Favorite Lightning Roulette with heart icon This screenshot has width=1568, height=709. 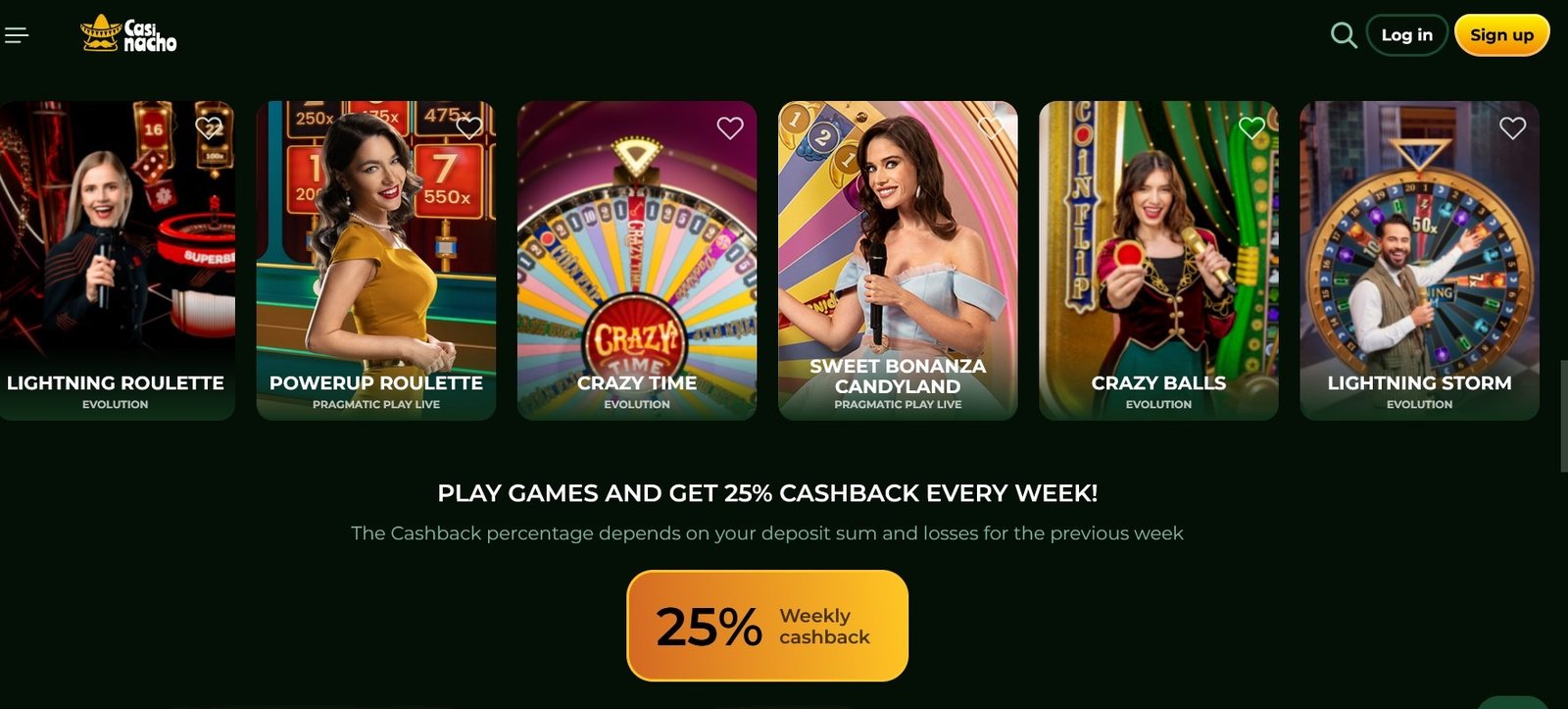209,127
